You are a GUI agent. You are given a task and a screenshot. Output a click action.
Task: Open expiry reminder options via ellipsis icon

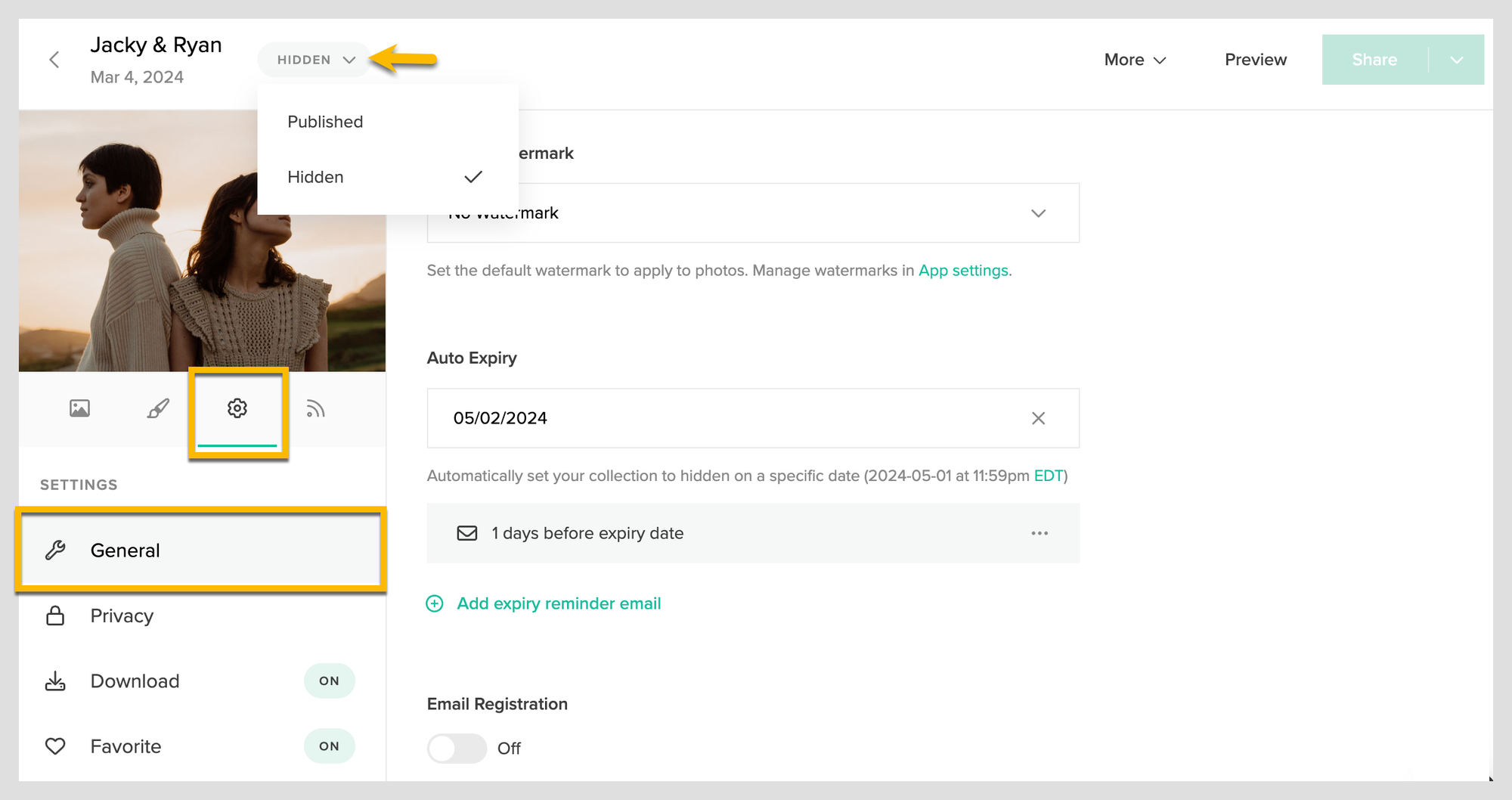(x=1039, y=533)
